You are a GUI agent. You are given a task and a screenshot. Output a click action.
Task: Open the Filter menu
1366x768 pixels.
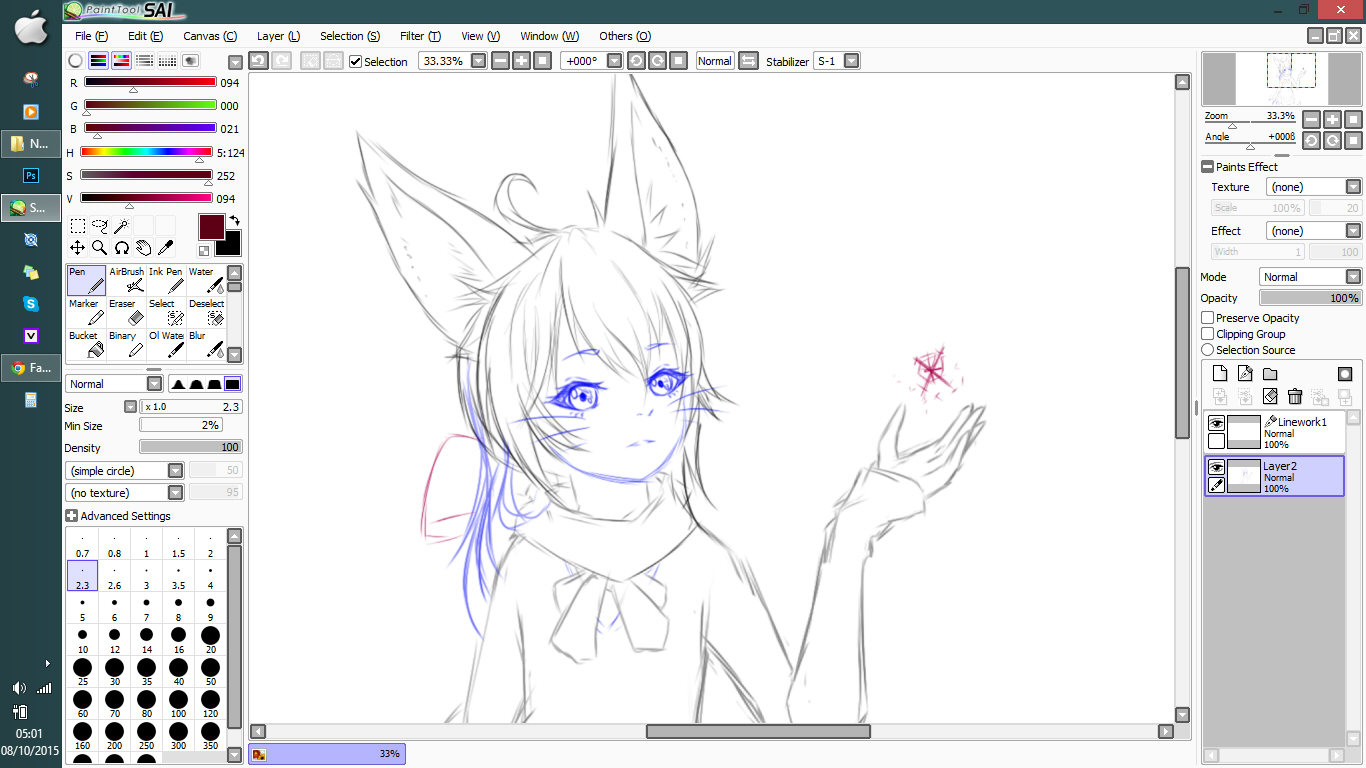420,36
